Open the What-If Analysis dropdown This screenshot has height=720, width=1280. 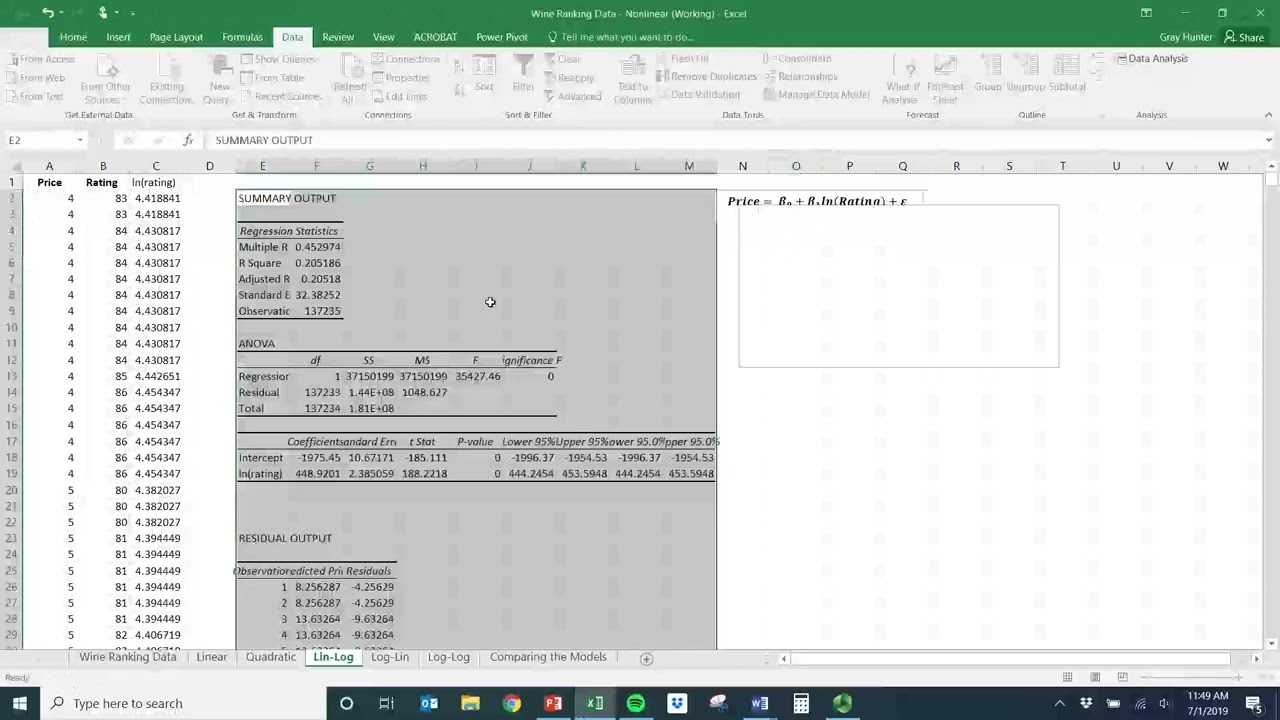902,78
